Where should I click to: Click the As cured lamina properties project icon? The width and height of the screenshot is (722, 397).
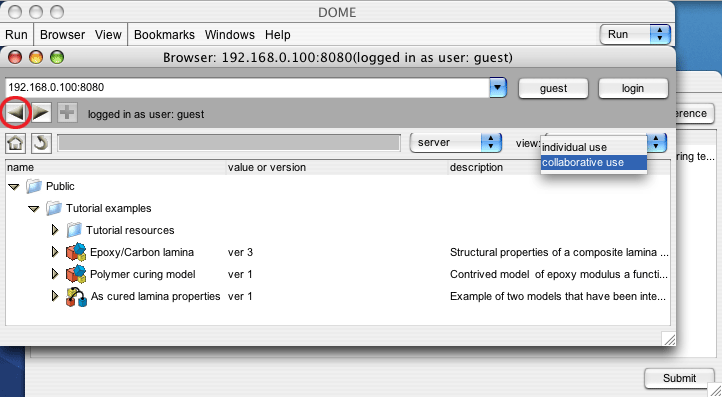[x=76, y=296]
